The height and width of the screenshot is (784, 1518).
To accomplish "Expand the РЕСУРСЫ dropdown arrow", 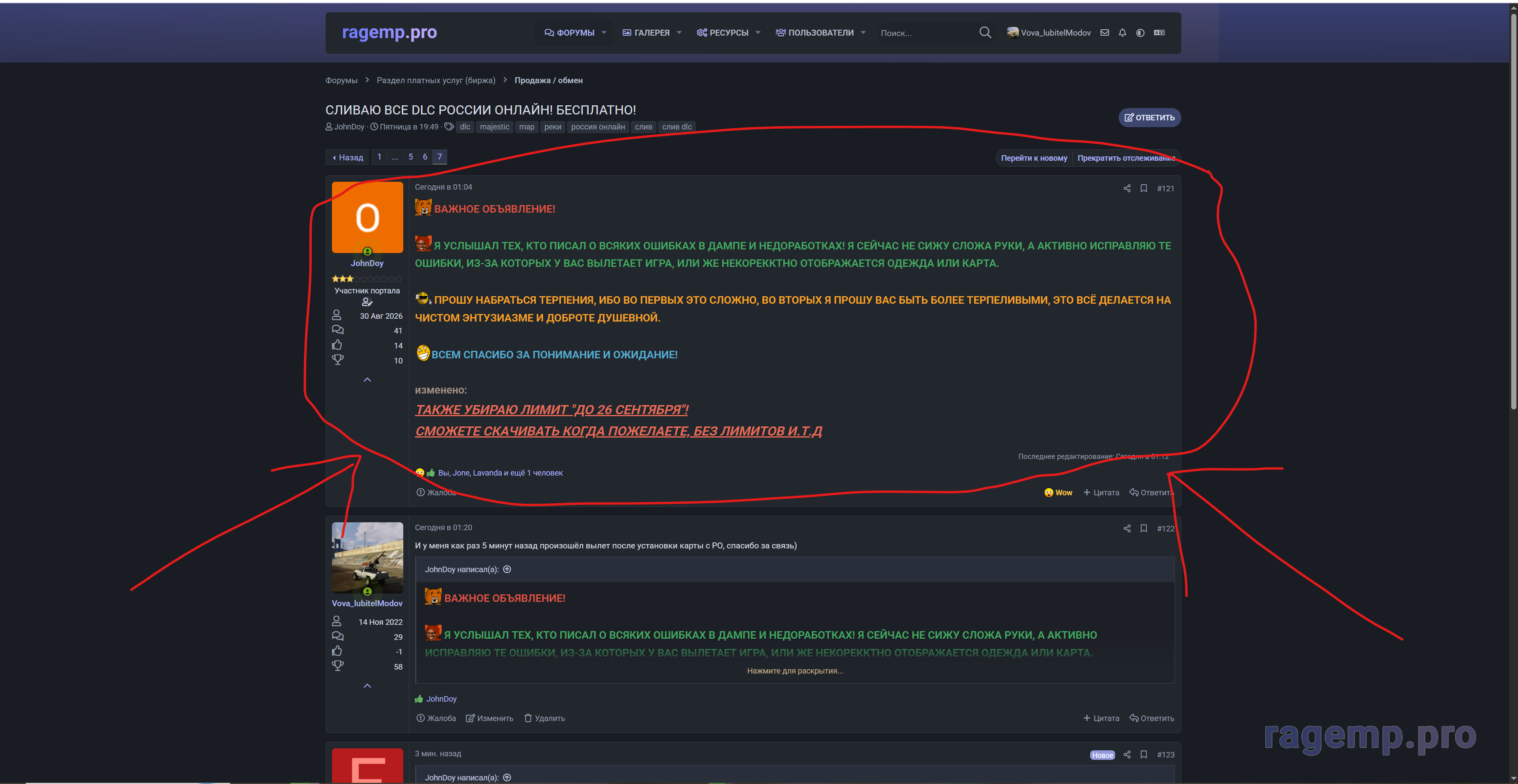I will pyautogui.click(x=758, y=33).
